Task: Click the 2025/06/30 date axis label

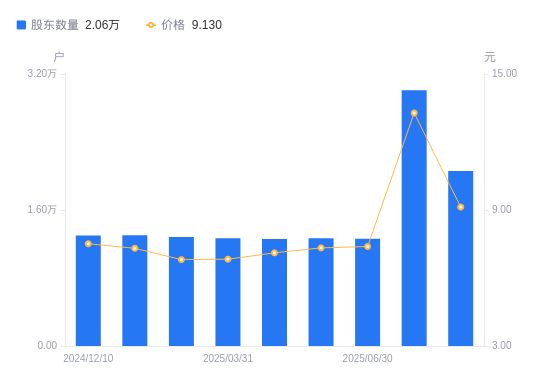Action: (368, 358)
